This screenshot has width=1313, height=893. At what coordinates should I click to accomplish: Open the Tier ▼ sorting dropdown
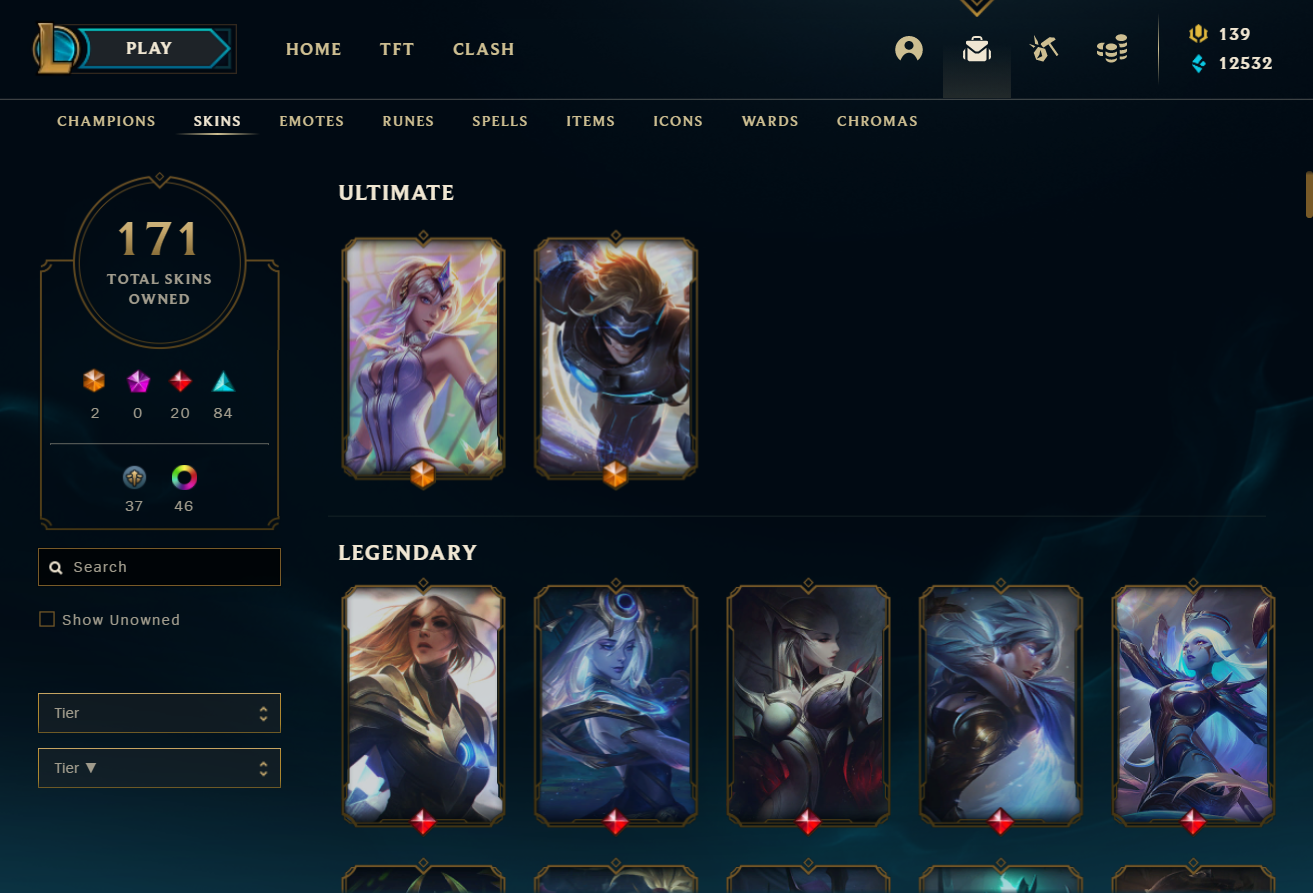(159, 768)
